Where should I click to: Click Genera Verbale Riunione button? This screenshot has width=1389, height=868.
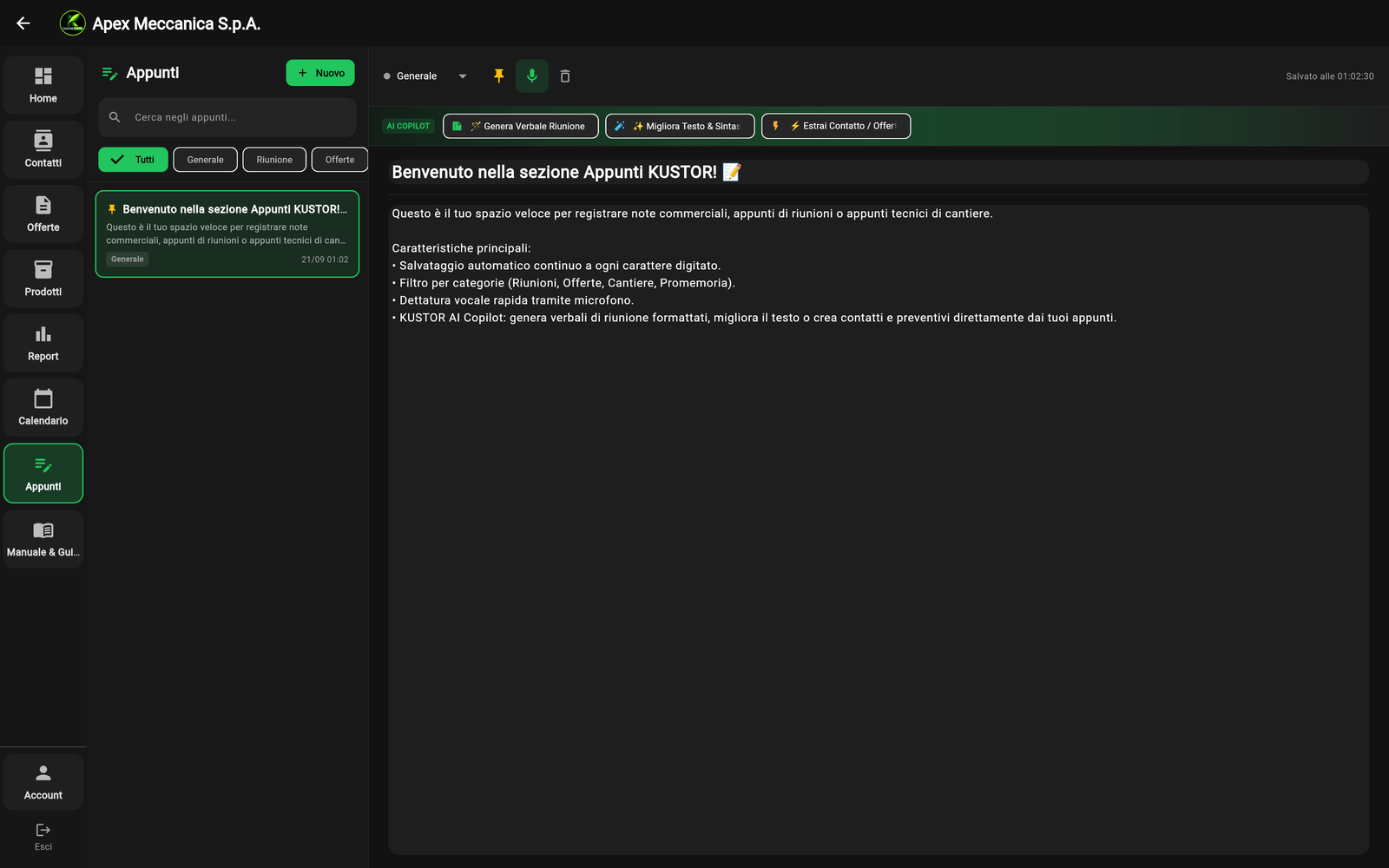[521, 126]
